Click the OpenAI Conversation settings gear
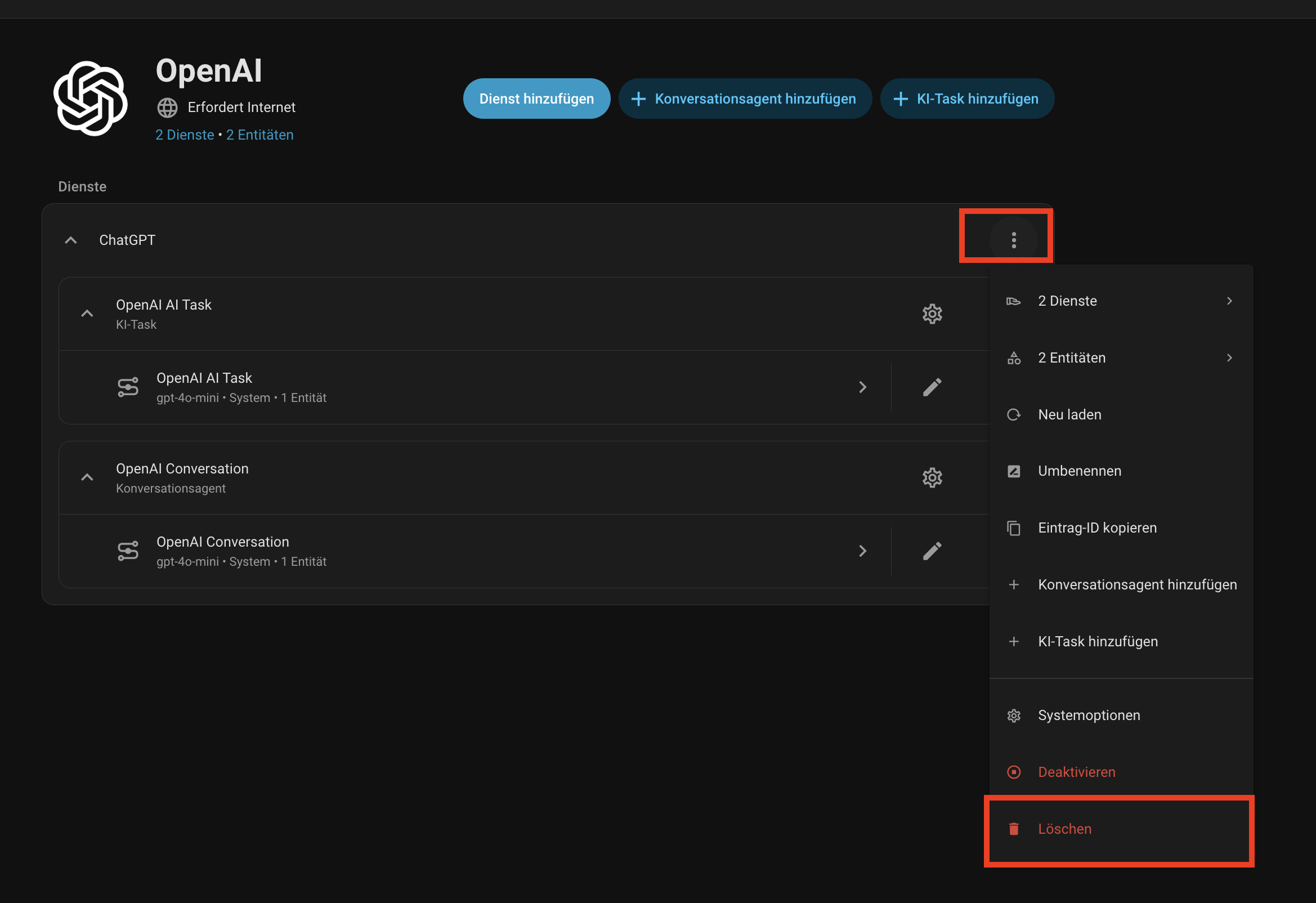1316x903 pixels. coord(932,477)
